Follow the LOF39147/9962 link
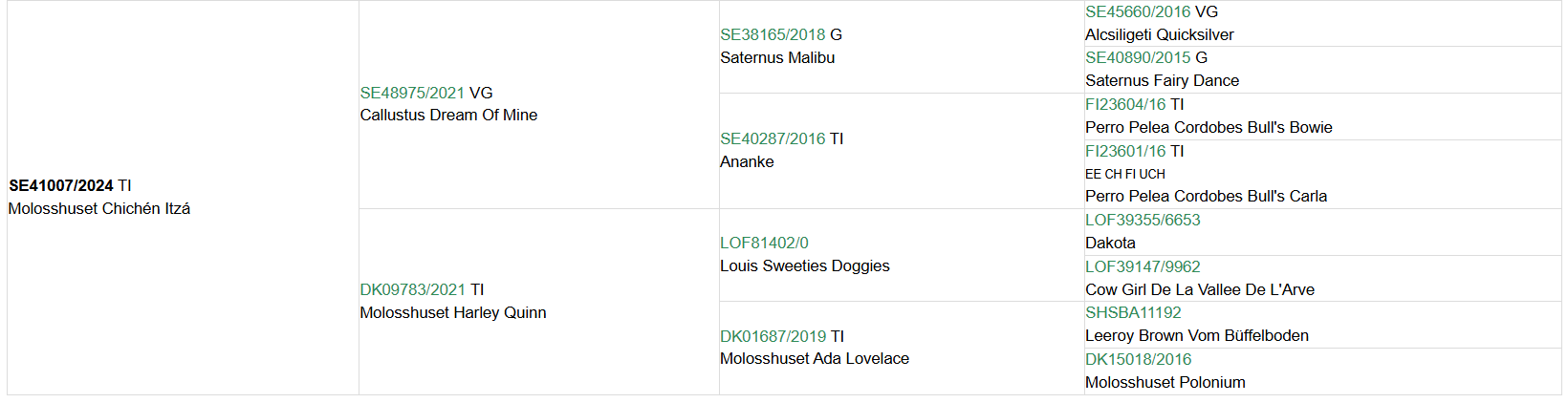 click(x=1143, y=266)
